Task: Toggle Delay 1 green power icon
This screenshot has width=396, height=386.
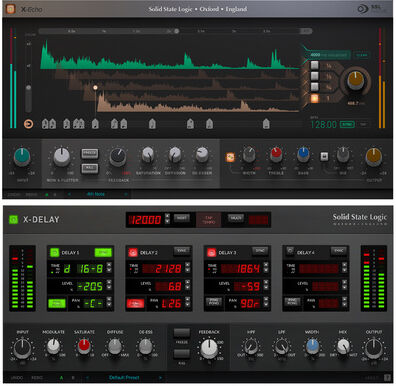Action: pos(54,252)
